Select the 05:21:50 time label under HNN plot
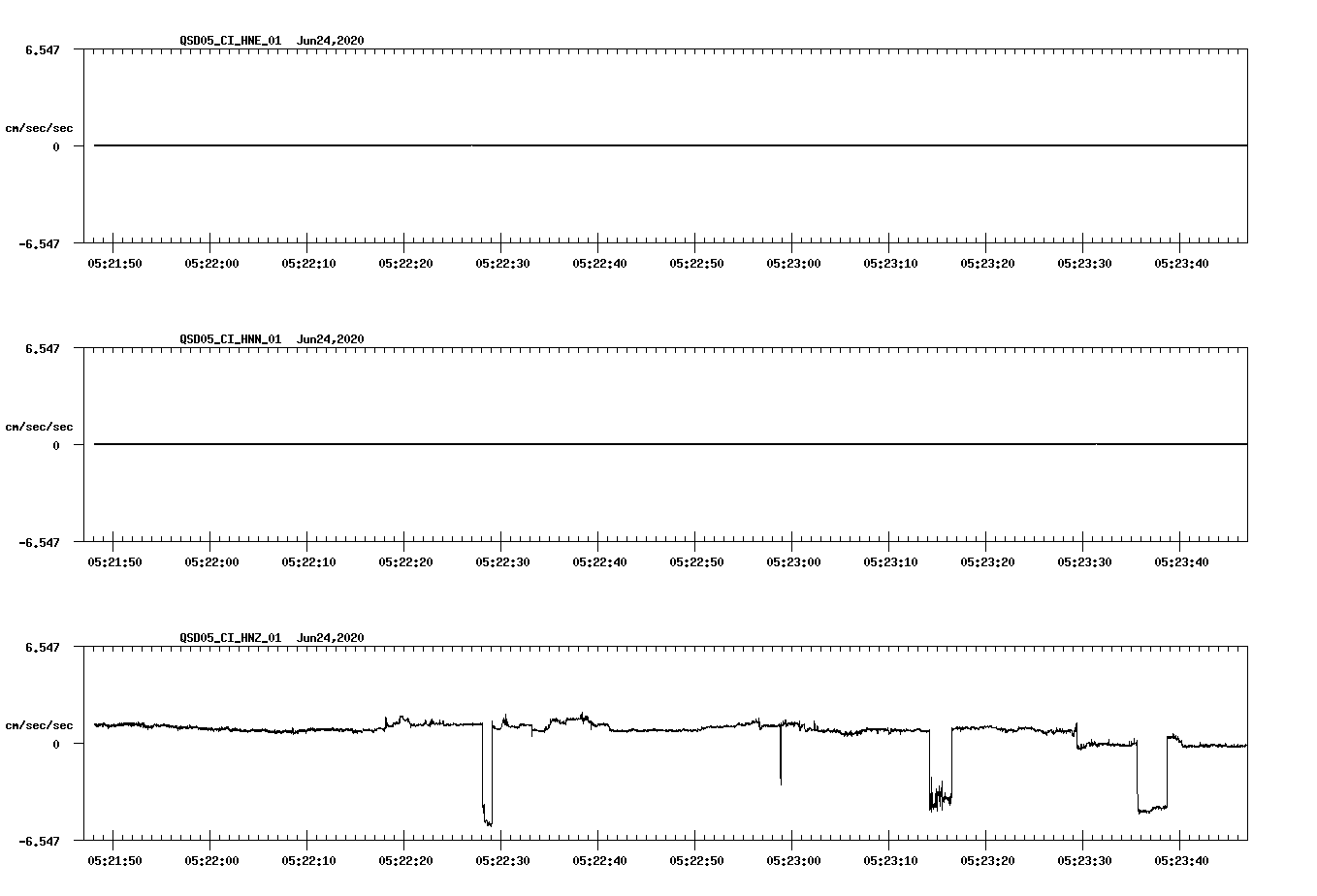Viewport: 1317px width, 896px height. (114, 561)
